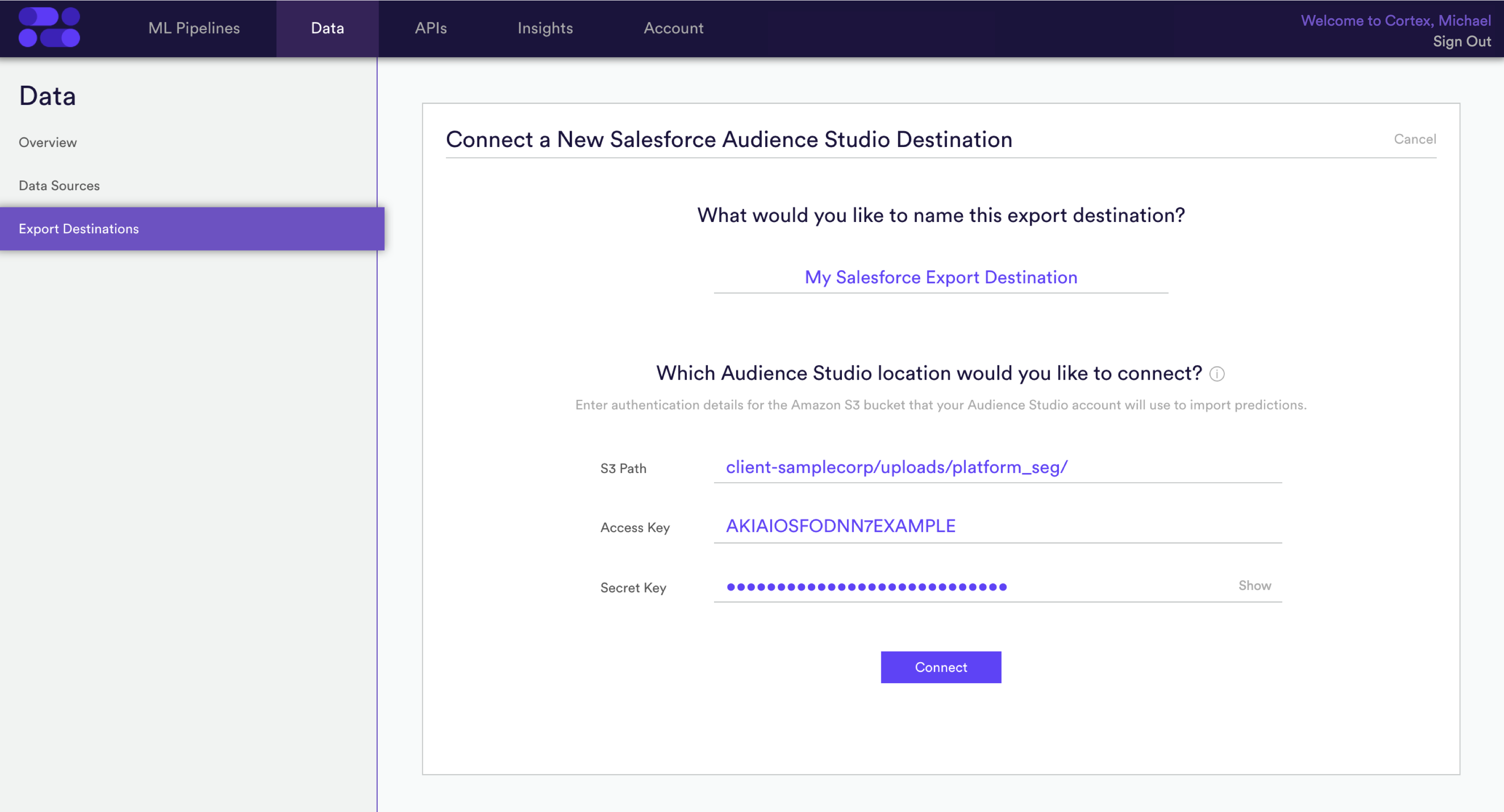The image size is (1504, 812).
Task: Open the Account tab
Action: pos(673,28)
